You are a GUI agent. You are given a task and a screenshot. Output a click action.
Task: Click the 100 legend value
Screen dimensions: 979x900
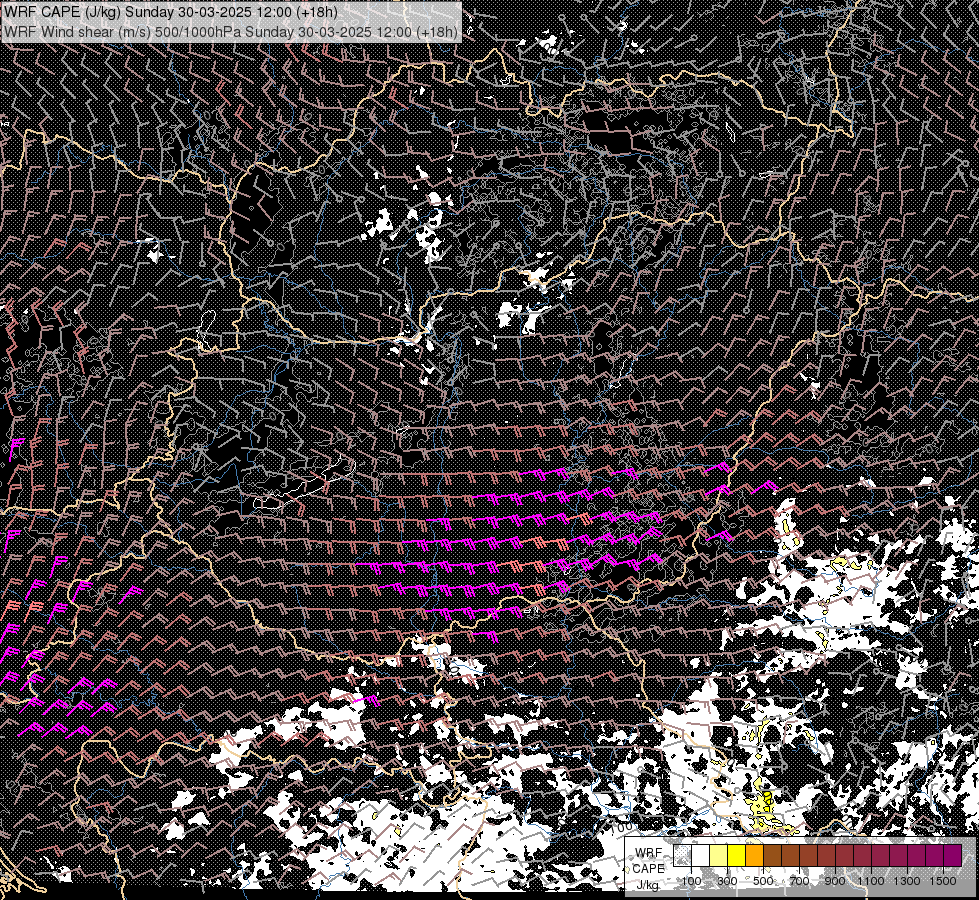pyautogui.click(x=691, y=881)
